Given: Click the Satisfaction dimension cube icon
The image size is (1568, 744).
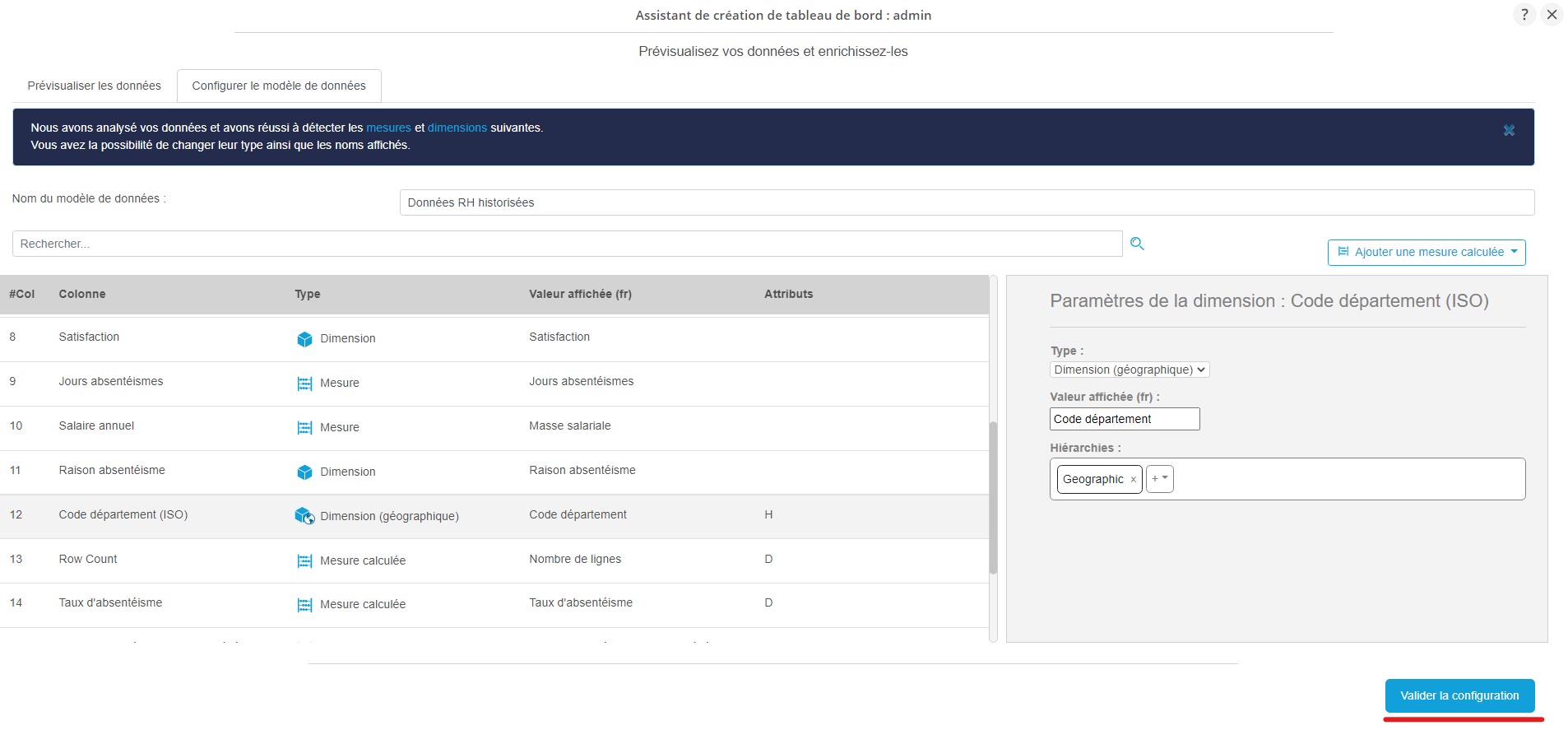Looking at the screenshot, I should click(x=304, y=339).
